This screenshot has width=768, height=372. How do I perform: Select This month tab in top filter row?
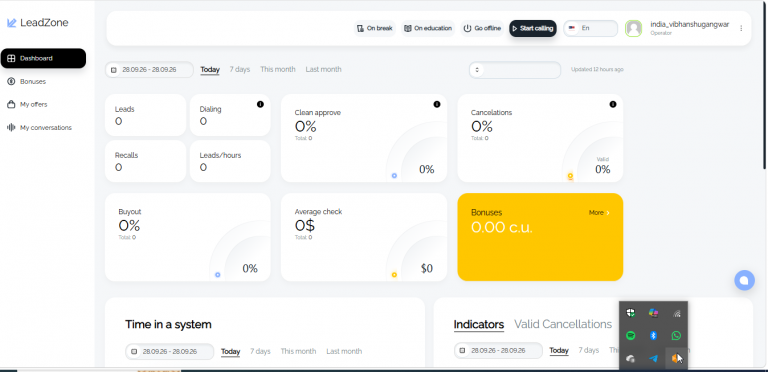[x=278, y=70]
